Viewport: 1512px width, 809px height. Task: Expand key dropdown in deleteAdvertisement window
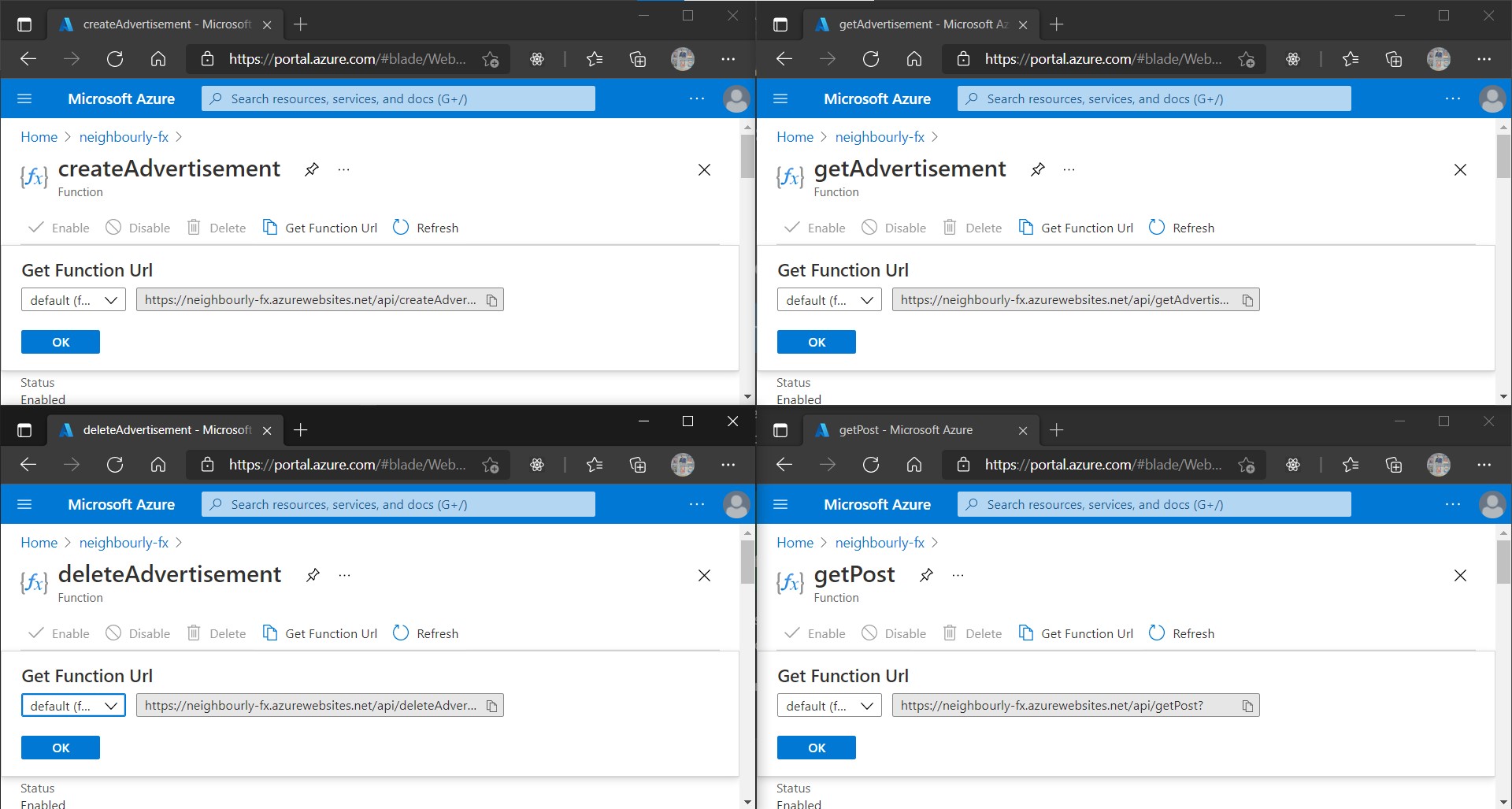73,706
